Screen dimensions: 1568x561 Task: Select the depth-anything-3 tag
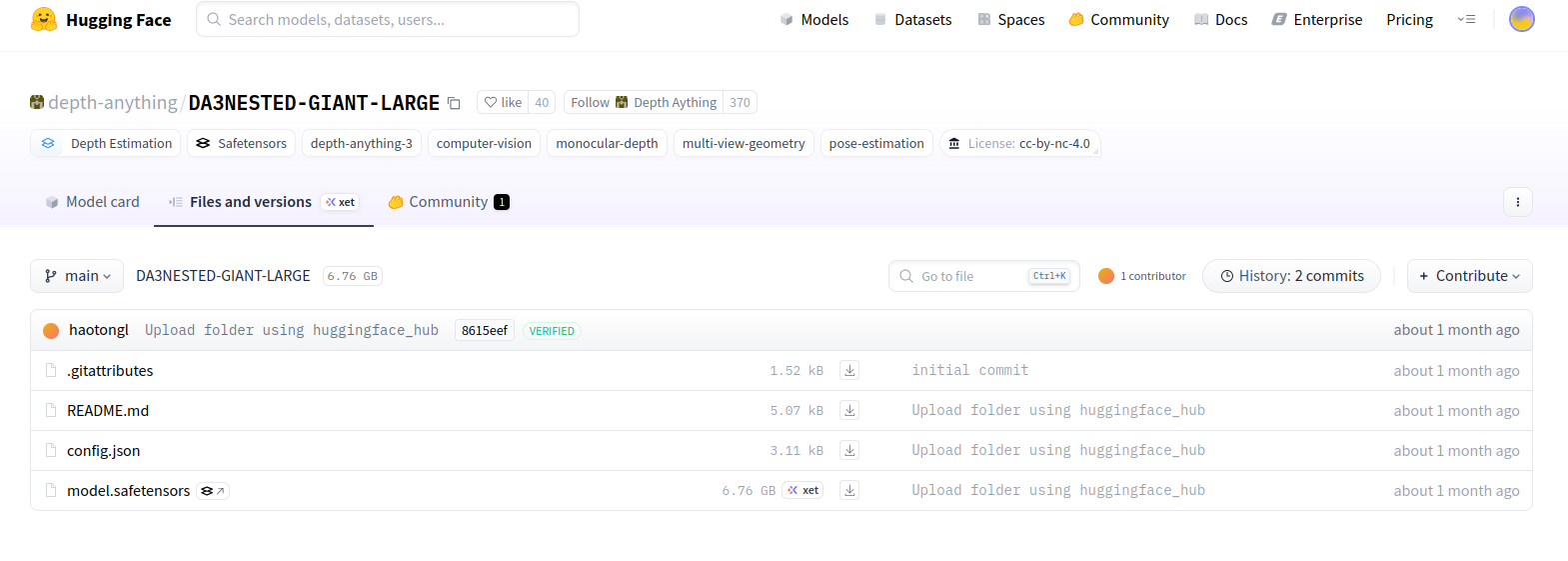(x=362, y=143)
